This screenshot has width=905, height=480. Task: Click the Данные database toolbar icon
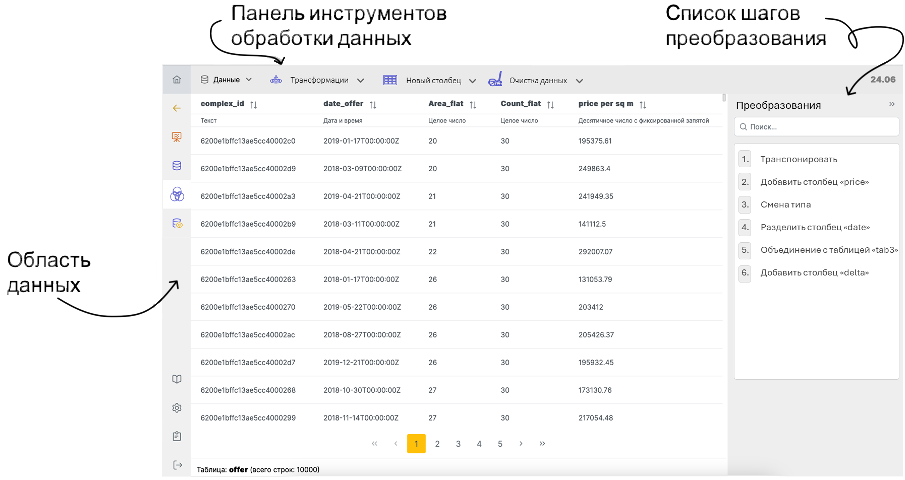click(204, 80)
